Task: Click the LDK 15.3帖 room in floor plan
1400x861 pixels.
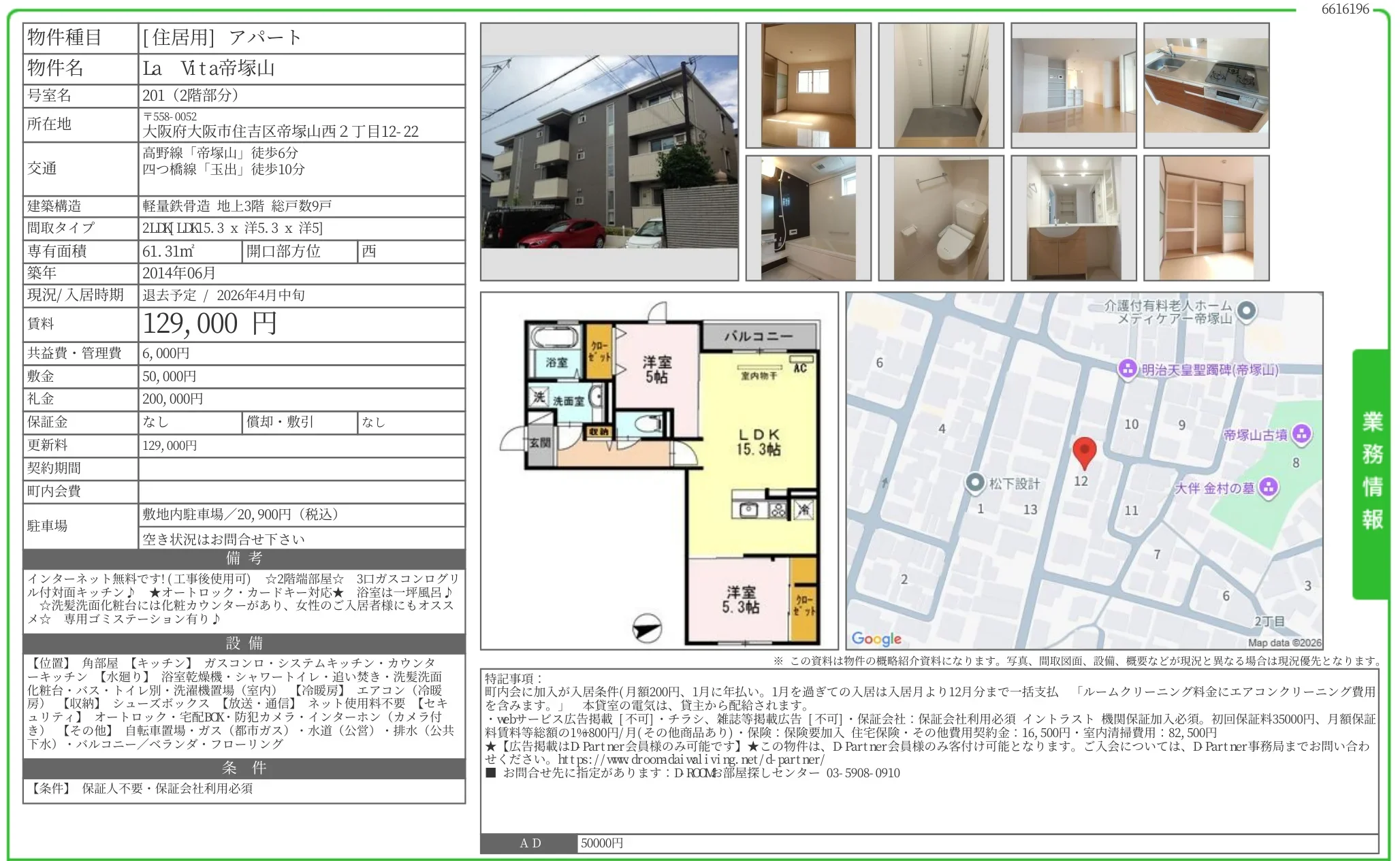Action: [x=758, y=442]
